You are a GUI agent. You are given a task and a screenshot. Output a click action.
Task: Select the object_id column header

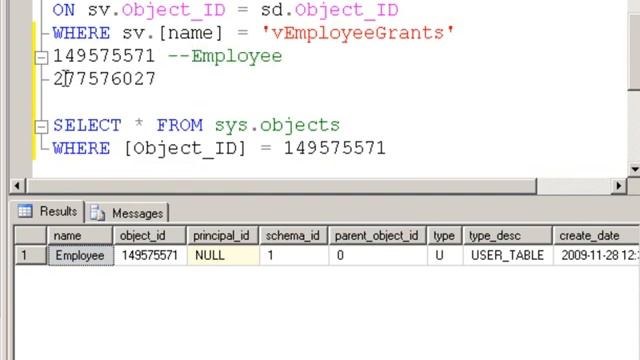point(150,236)
